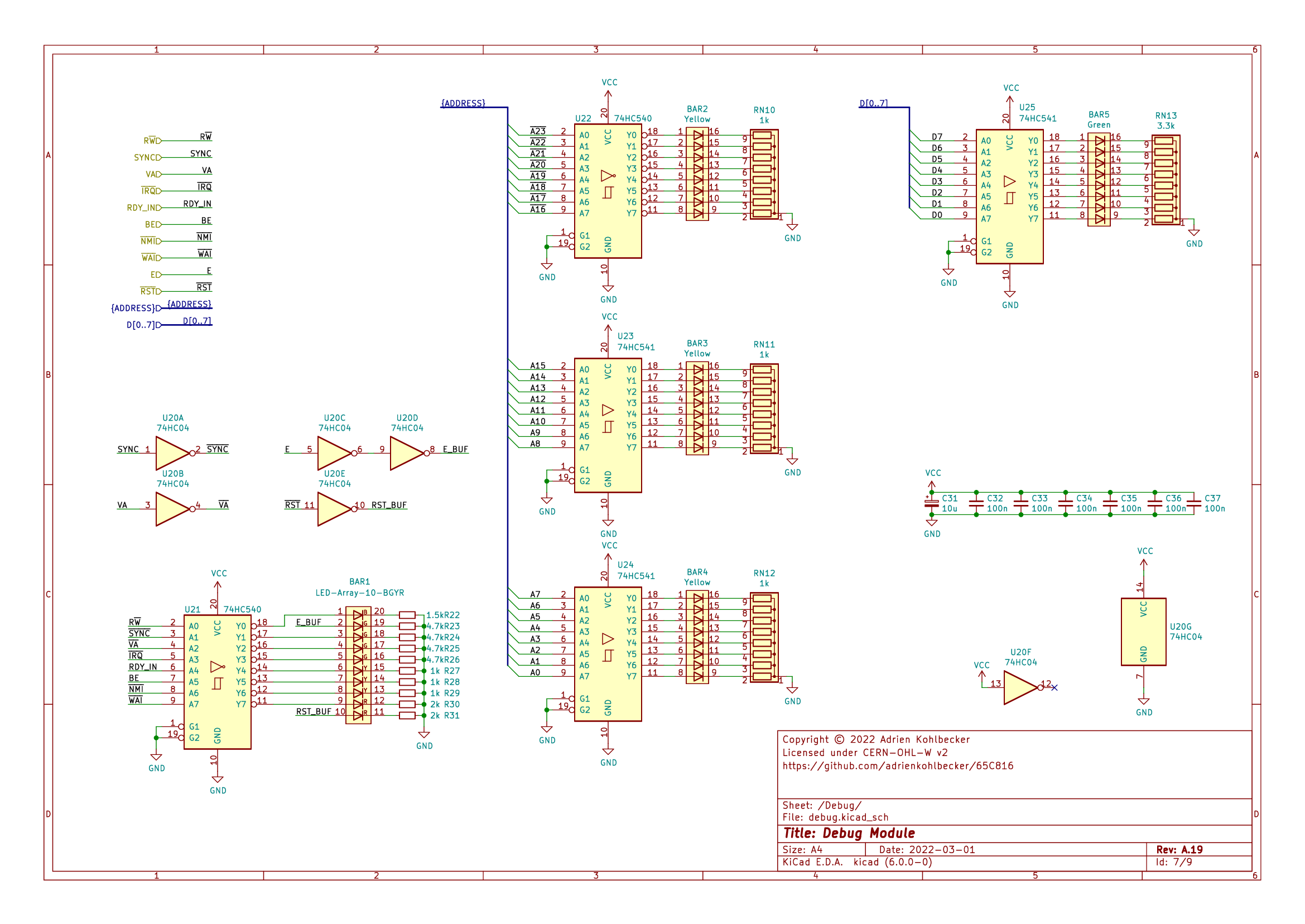Select the U25 74HC541 data buffer symbol

(1009, 196)
